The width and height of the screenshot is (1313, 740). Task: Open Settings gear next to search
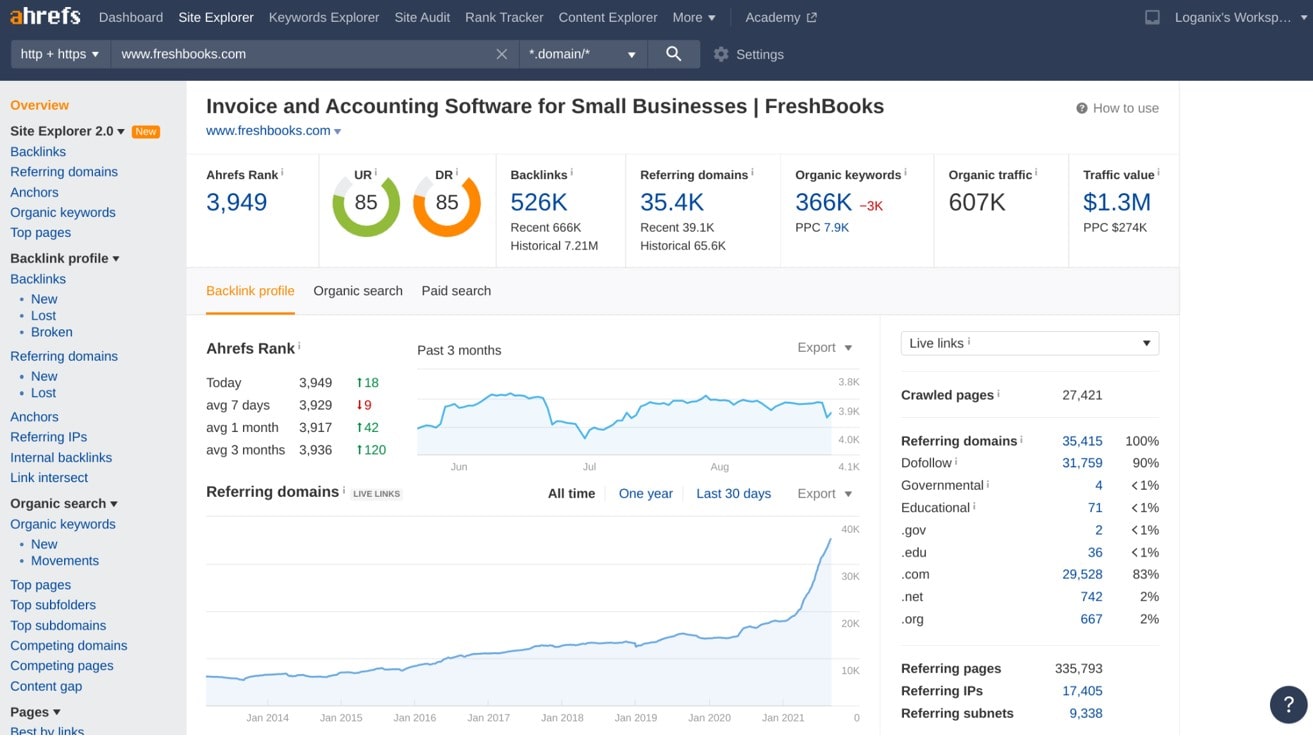pos(721,54)
